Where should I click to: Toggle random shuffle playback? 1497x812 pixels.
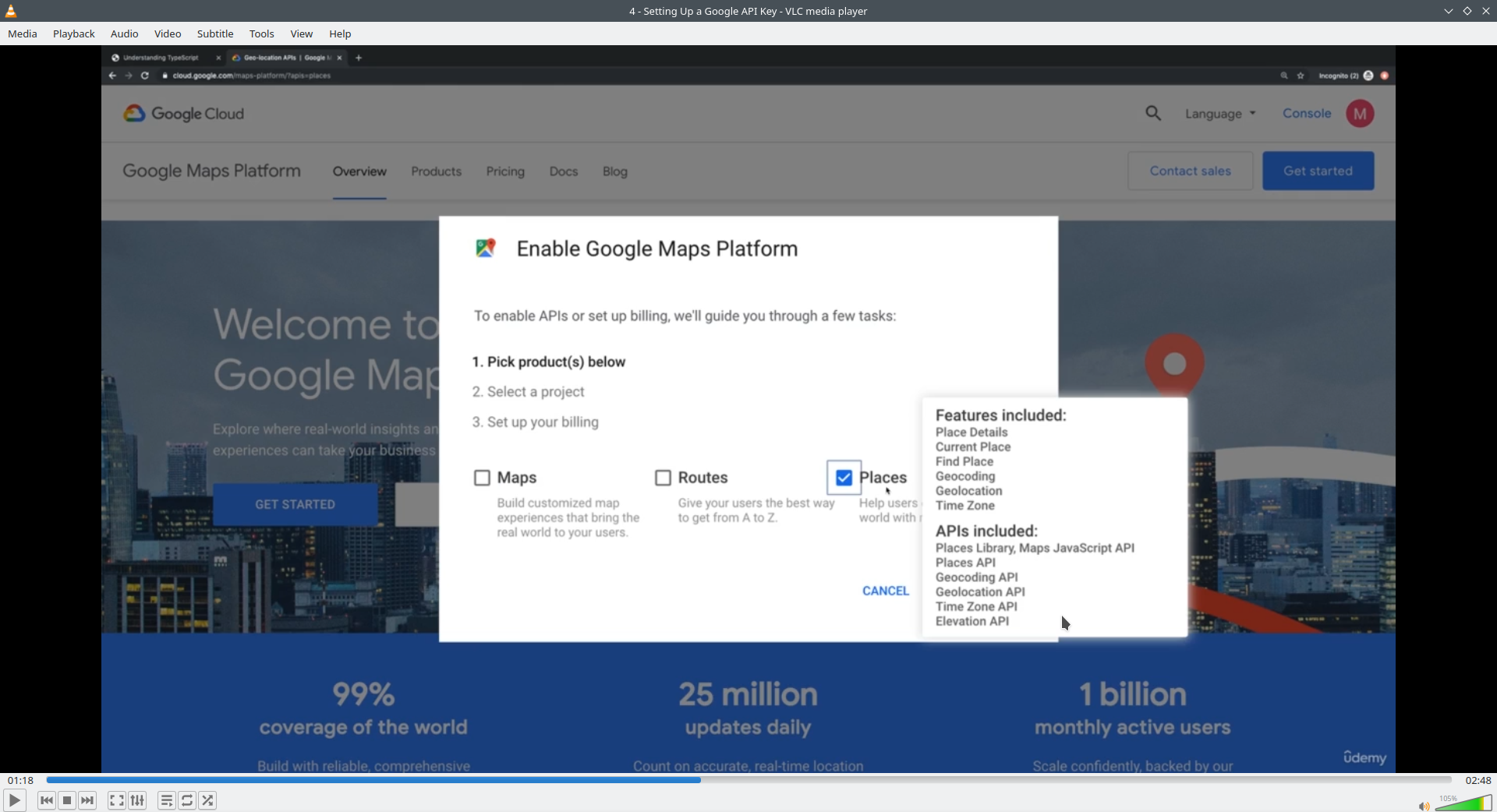click(x=207, y=800)
